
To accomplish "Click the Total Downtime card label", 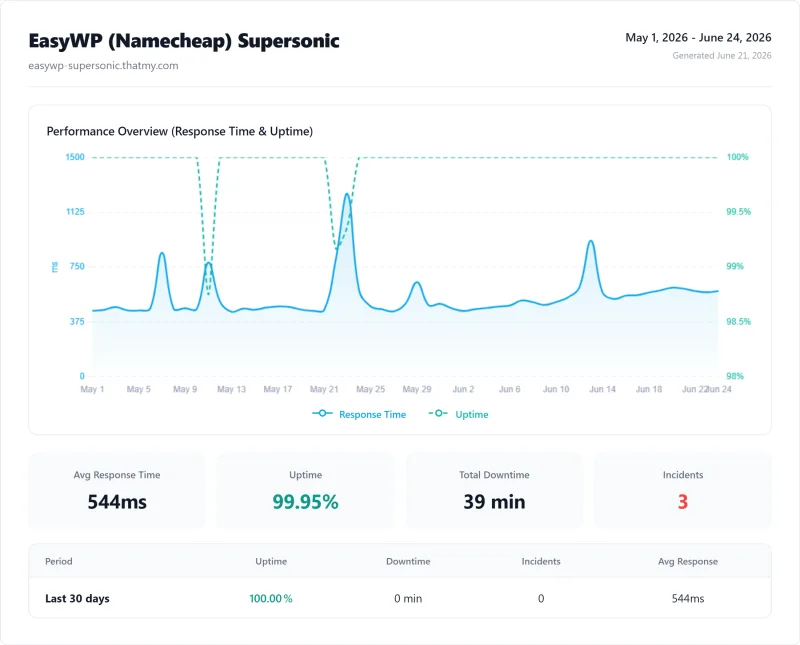I will pyautogui.click(x=494, y=475).
